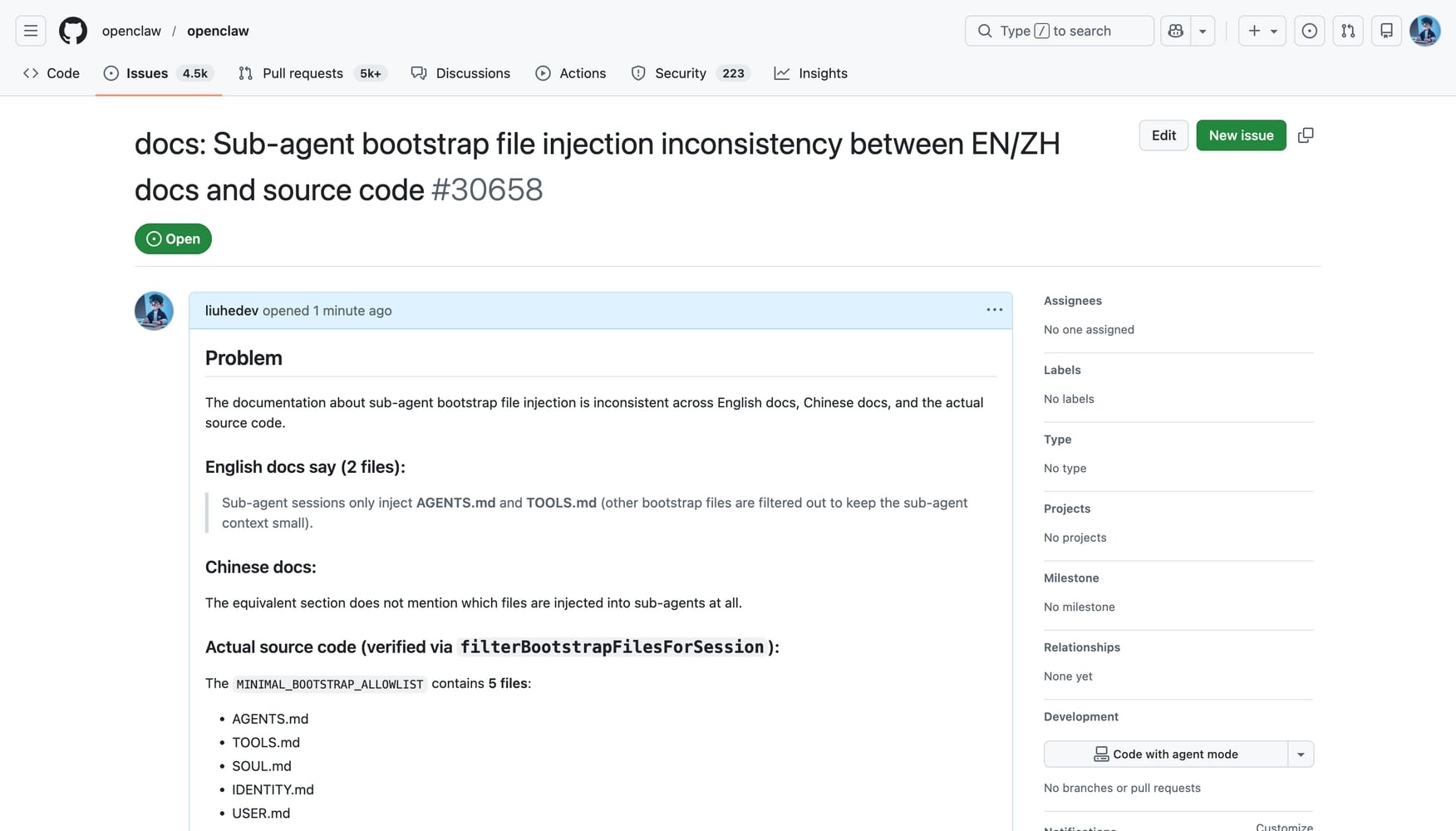Click the green New issue button
This screenshot has height=831, width=1456.
[1241, 135]
